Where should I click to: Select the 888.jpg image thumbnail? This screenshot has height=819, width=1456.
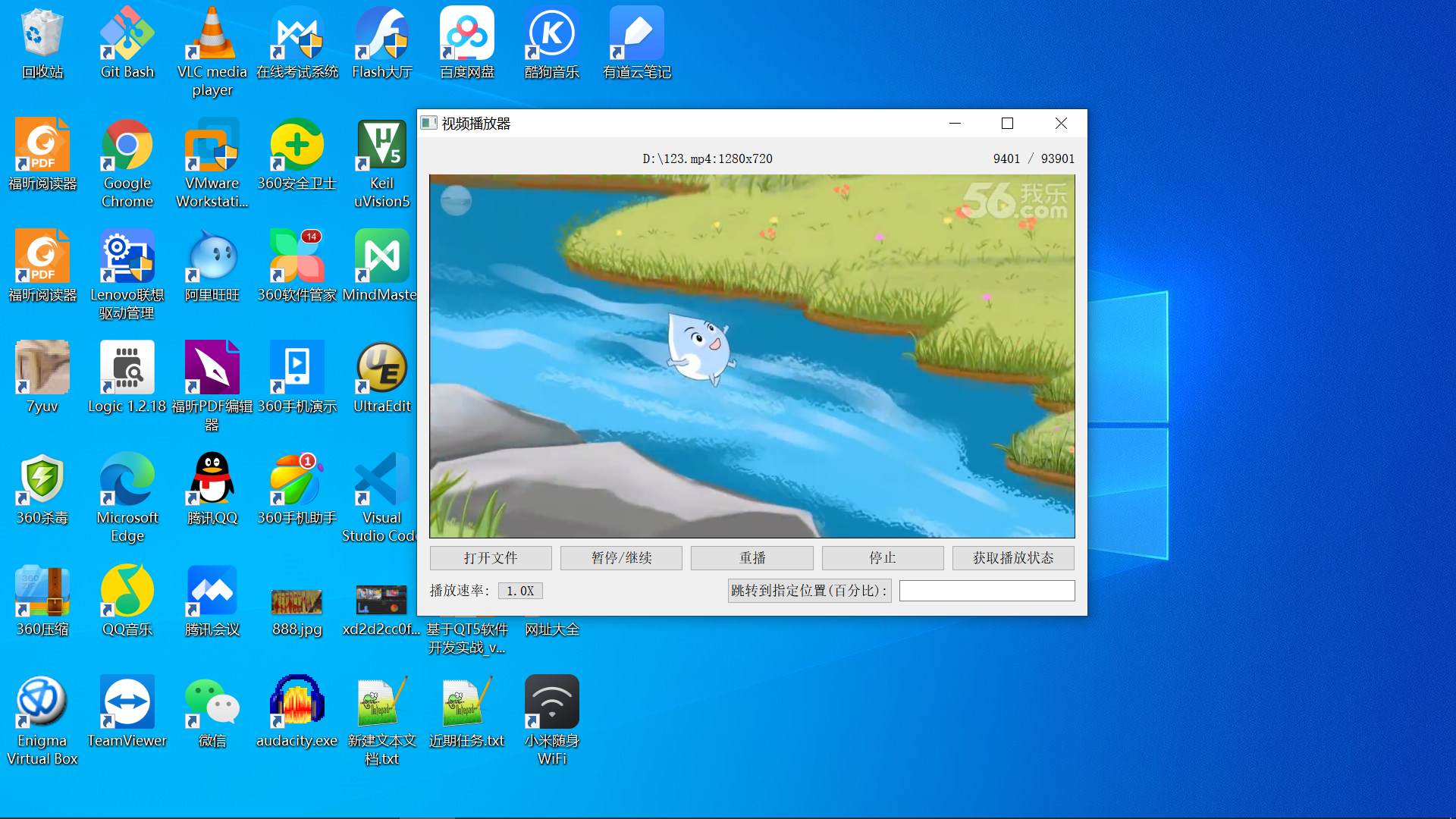297,601
